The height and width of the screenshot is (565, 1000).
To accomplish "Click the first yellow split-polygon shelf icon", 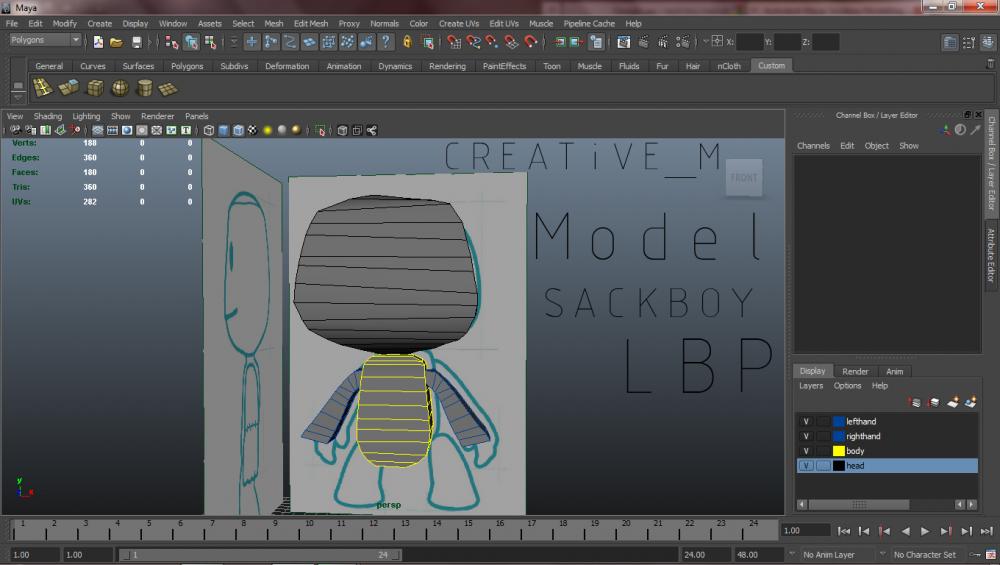I will click(x=43, y=88).
